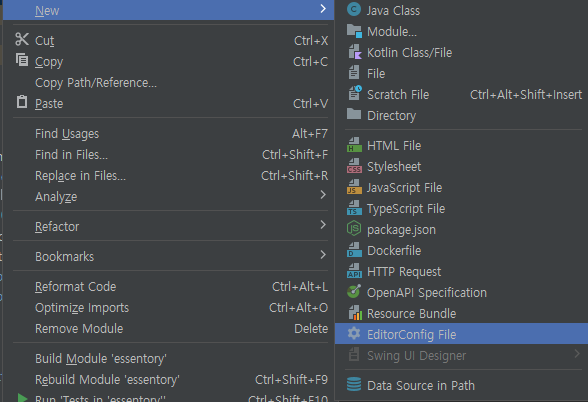
Task: Click the Cut scissors icon
Action: click(x=22, y=39)
